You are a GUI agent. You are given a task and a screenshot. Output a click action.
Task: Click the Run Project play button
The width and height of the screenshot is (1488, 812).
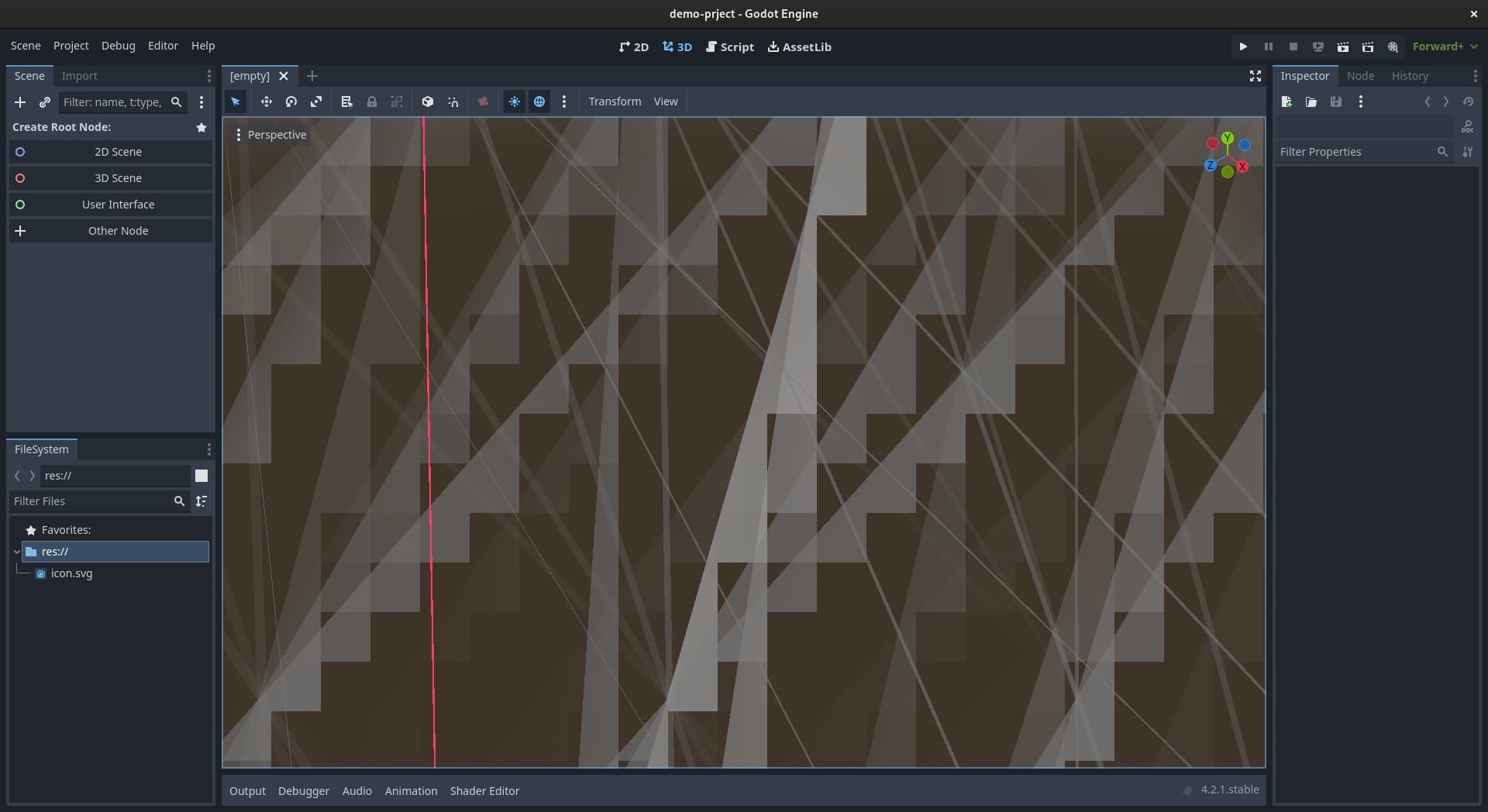1243,46
